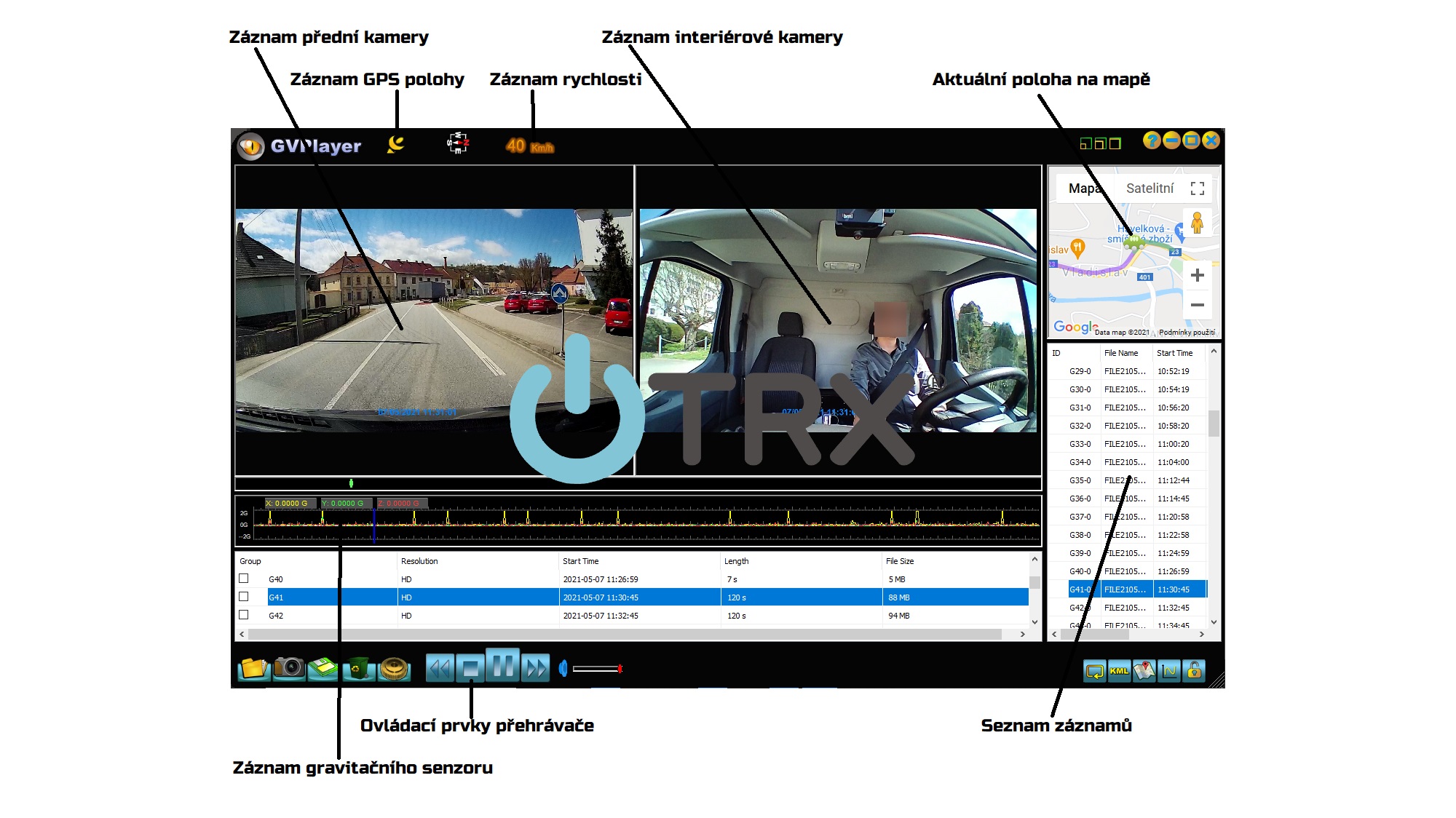Click the green car marker on the map
Image resolution: width=1456 pixels, height=818 pixels.
[1133, 244]
